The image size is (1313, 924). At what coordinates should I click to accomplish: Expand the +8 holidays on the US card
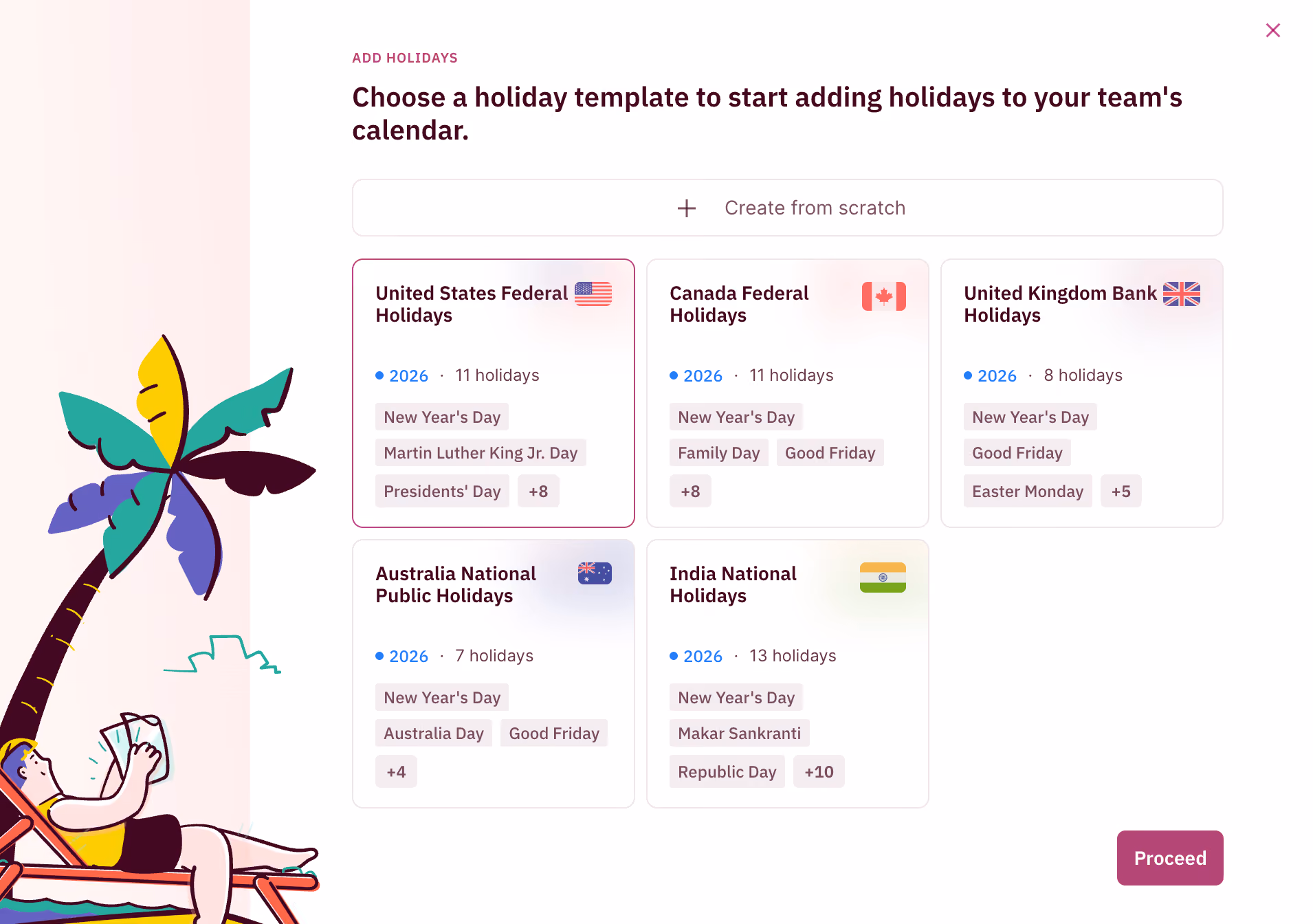pos(538,491)
